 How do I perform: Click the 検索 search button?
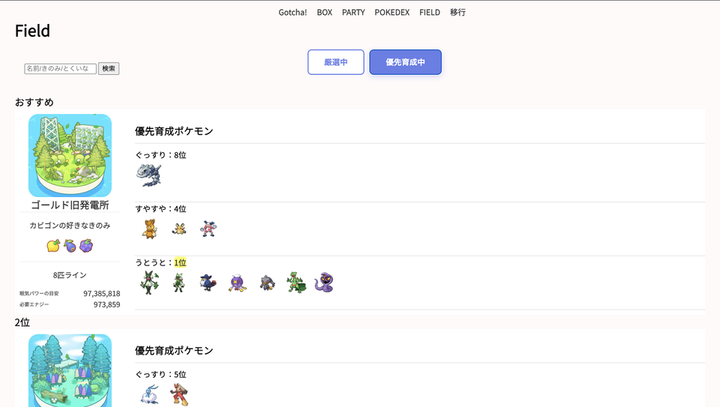click(109, 68)
